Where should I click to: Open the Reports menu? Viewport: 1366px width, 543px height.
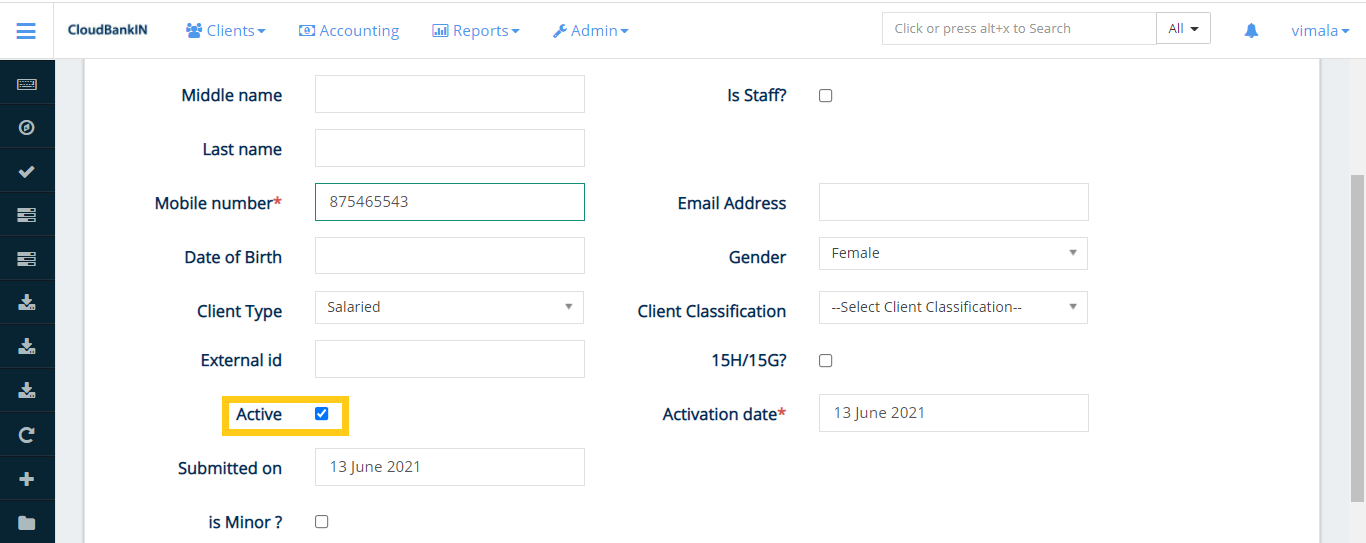tap(476, 31)
